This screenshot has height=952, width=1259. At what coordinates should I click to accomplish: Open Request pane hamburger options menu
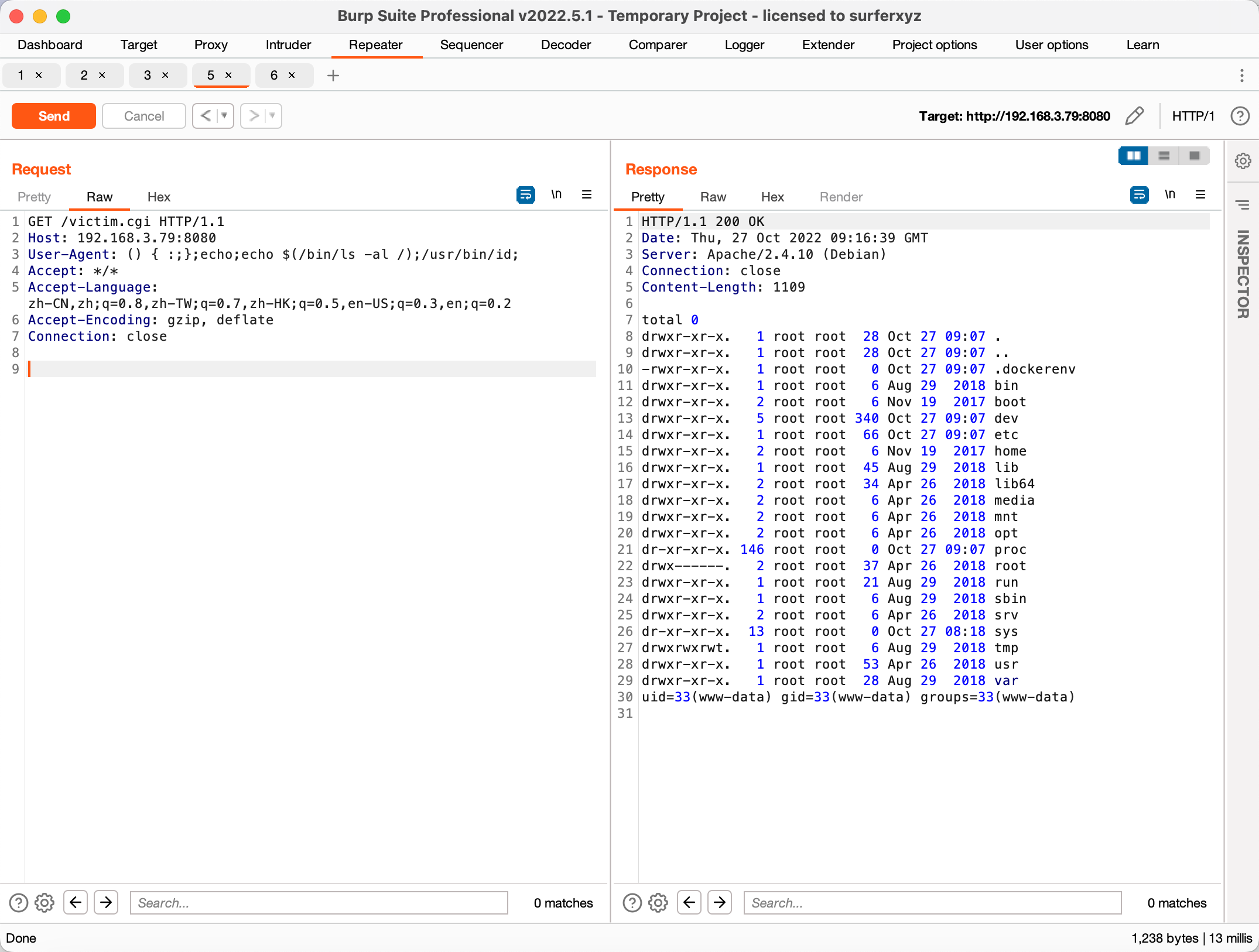[586, 195]
